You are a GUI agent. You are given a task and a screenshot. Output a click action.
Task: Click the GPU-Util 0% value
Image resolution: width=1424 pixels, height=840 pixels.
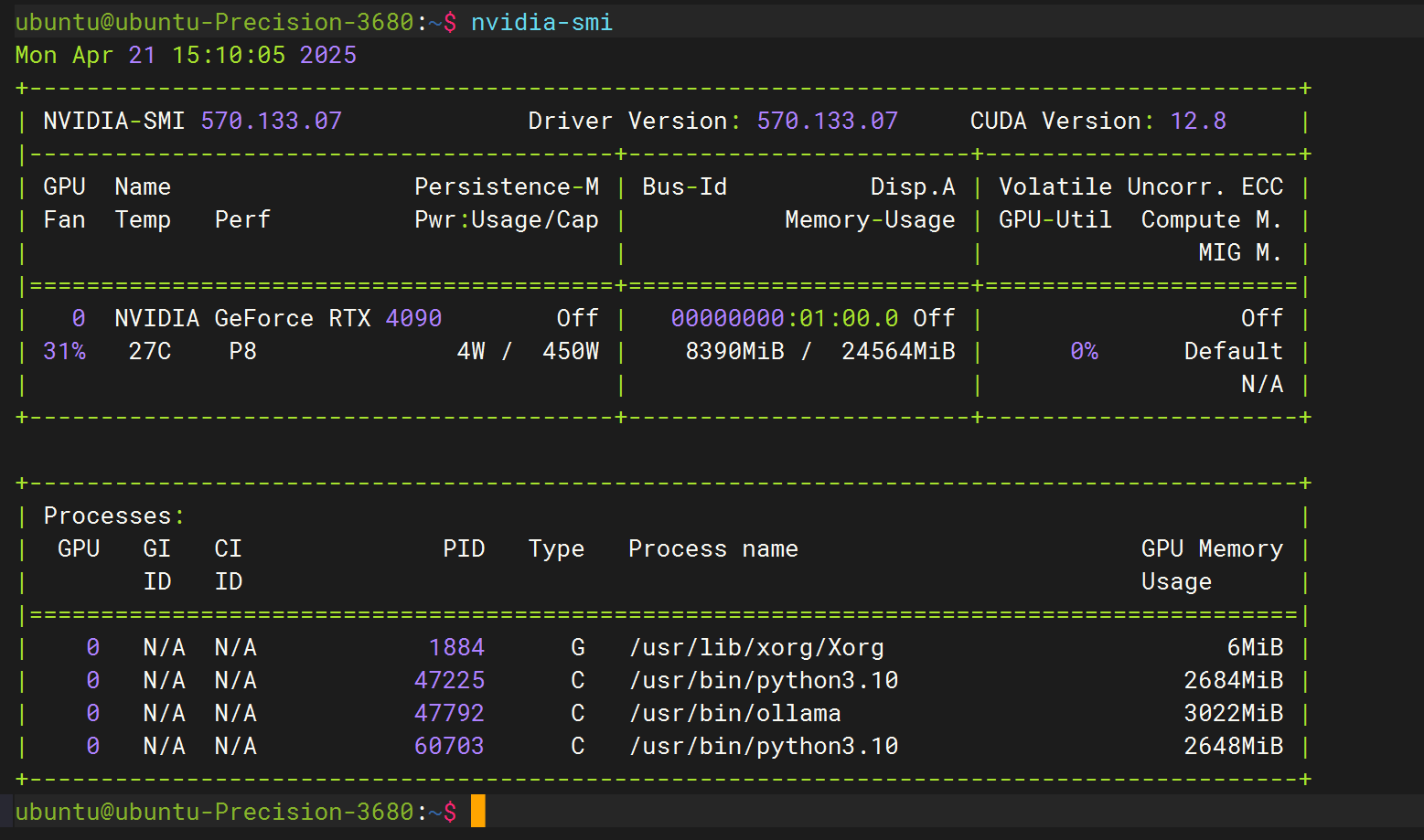(x=1084, y=350)
